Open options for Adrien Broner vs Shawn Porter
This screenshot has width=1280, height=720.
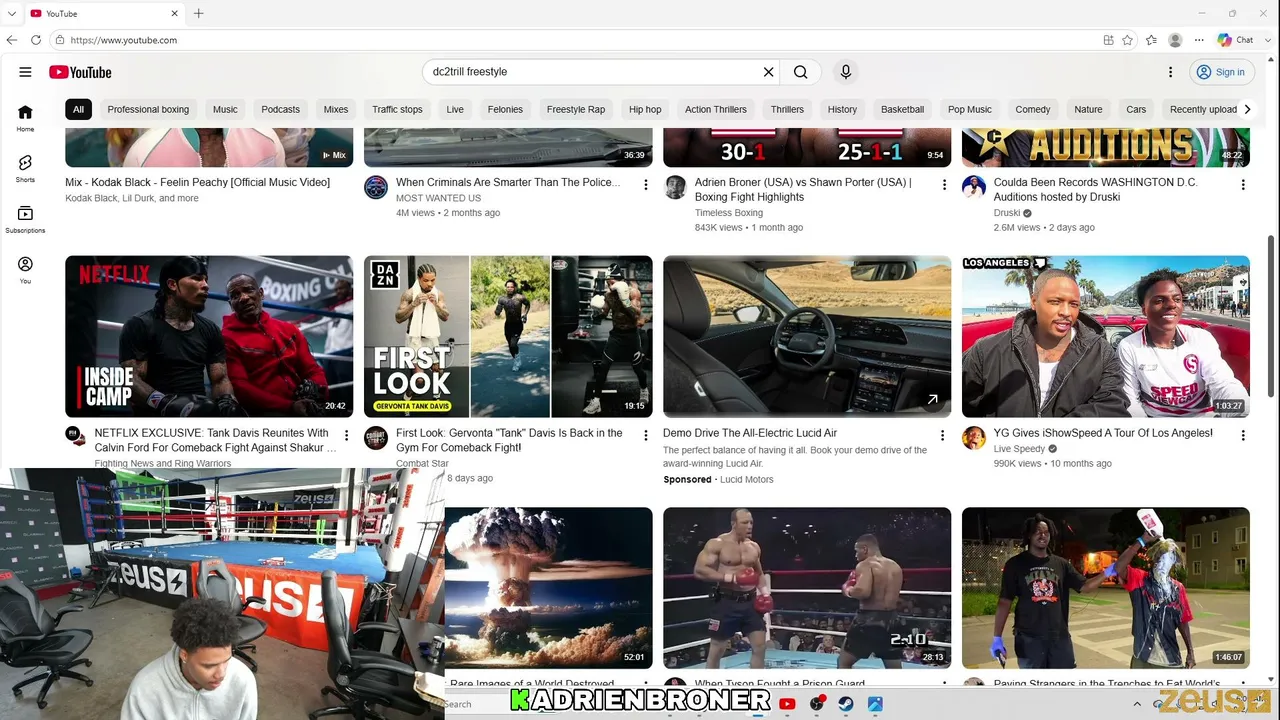click(944, 185)
